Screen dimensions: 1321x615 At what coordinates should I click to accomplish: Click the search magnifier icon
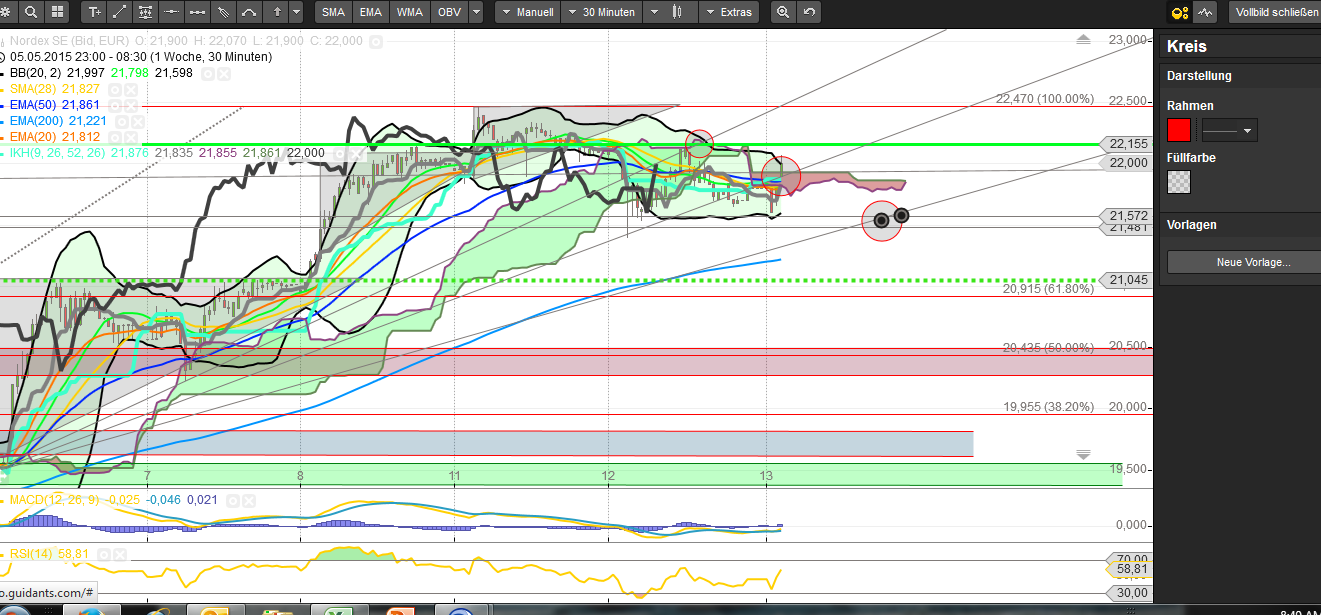pos(32,12)
